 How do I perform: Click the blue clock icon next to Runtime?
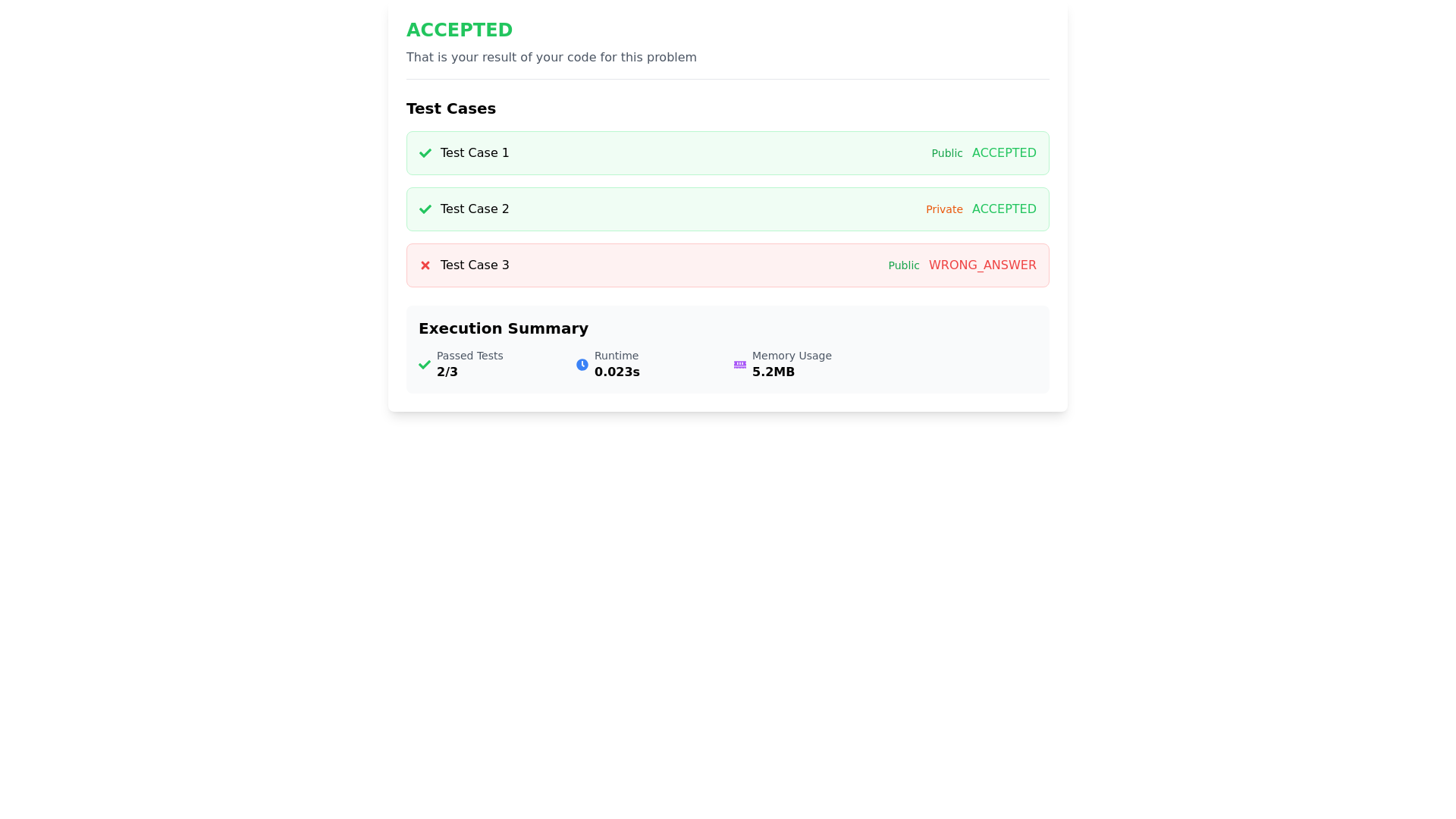tap(582, 365)
